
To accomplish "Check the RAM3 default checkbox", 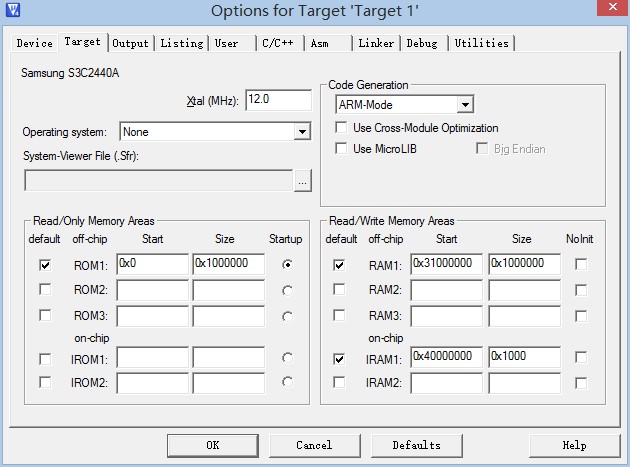I will pos(339,315).
